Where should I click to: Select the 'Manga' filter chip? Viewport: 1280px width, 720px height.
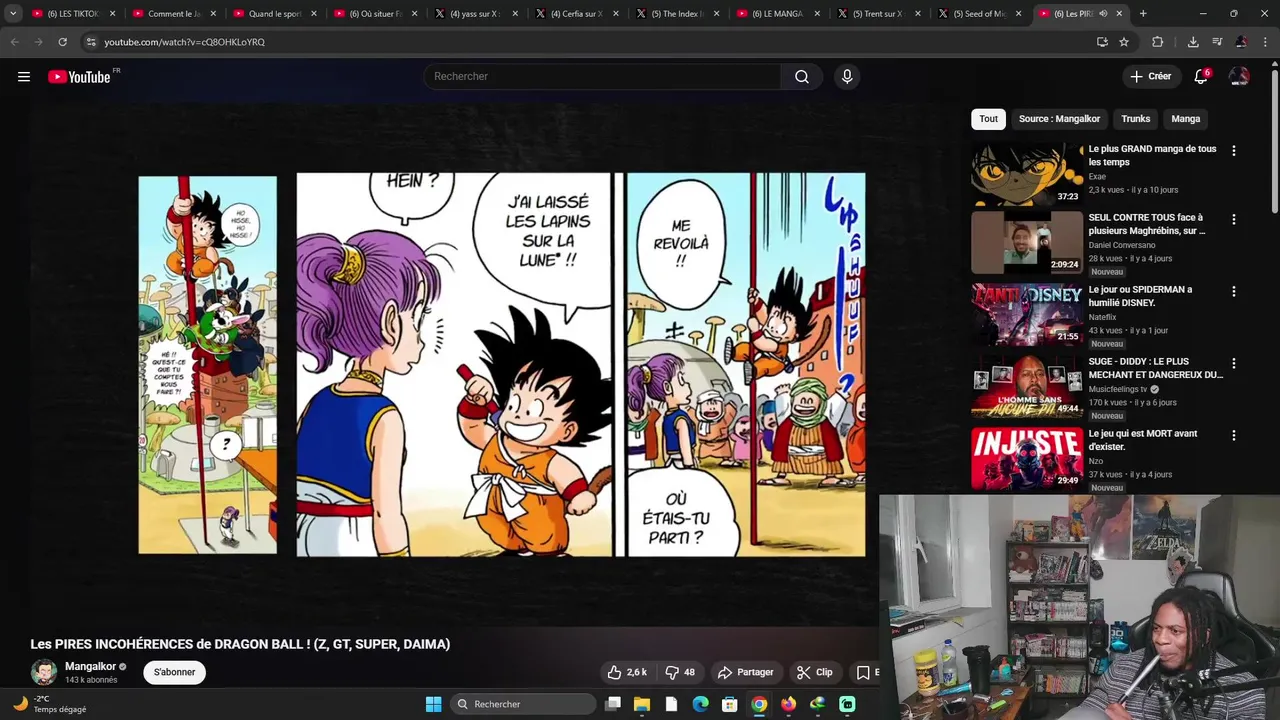(x=1185, y=119)
